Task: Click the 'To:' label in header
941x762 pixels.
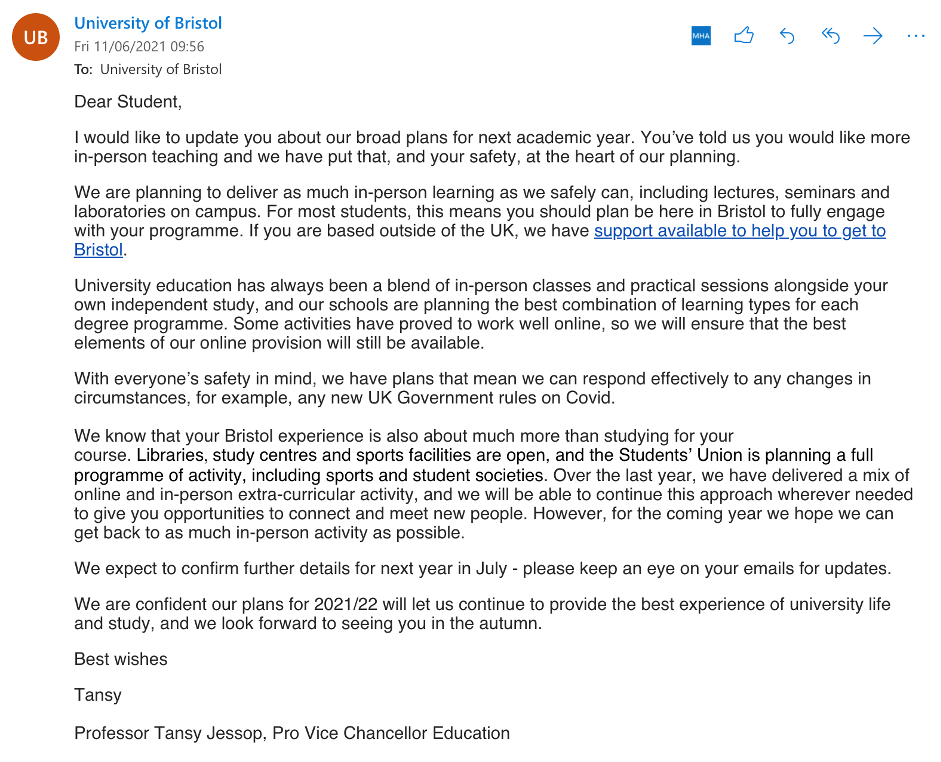Action: pos(83,69)
